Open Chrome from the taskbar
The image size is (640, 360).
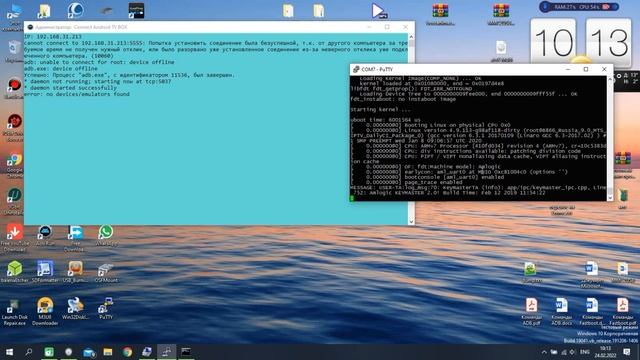pos(127,352)
